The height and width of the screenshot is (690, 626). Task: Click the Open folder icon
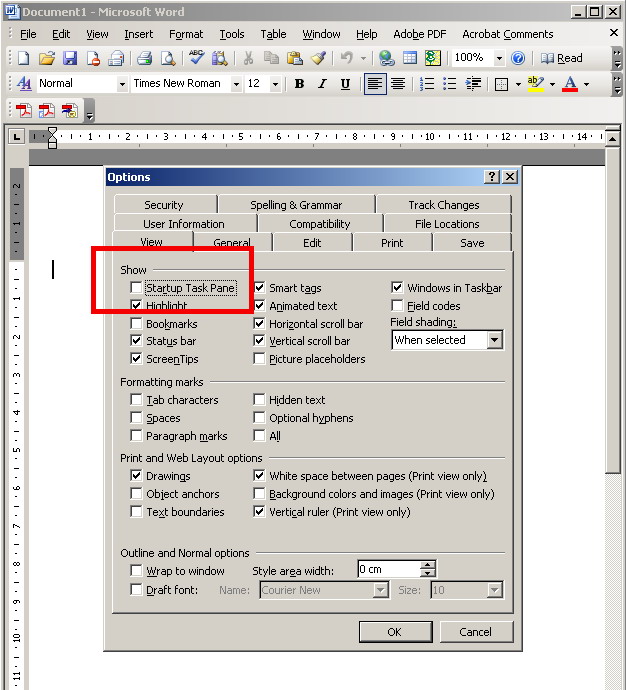tap(47, 58)
